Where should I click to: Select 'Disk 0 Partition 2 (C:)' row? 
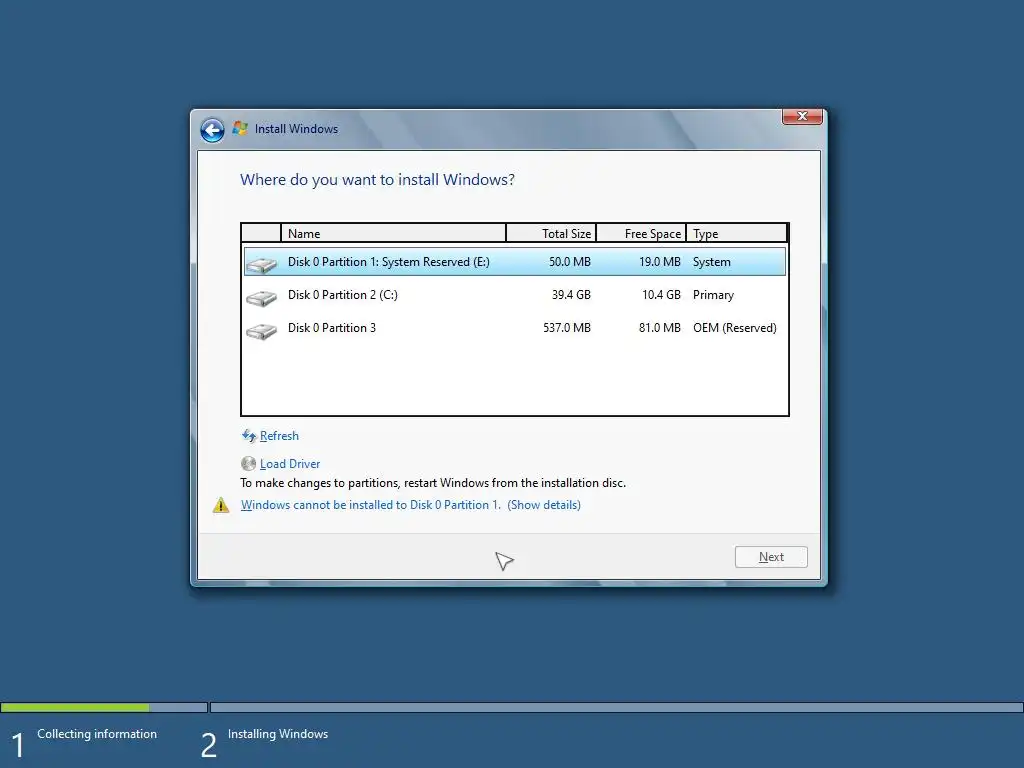[515, 295]
